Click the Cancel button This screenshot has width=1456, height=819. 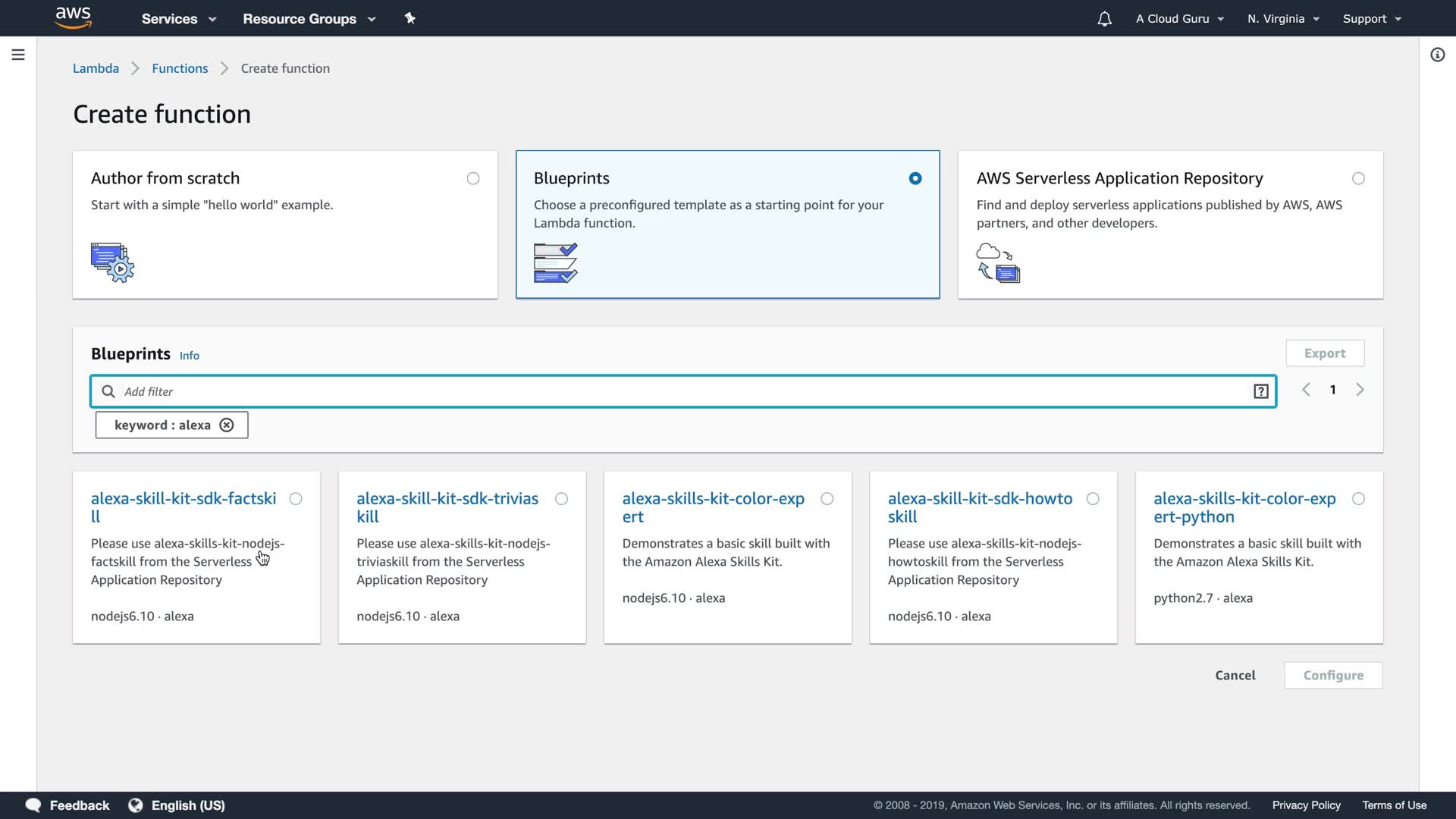(x=1235, y=676)
